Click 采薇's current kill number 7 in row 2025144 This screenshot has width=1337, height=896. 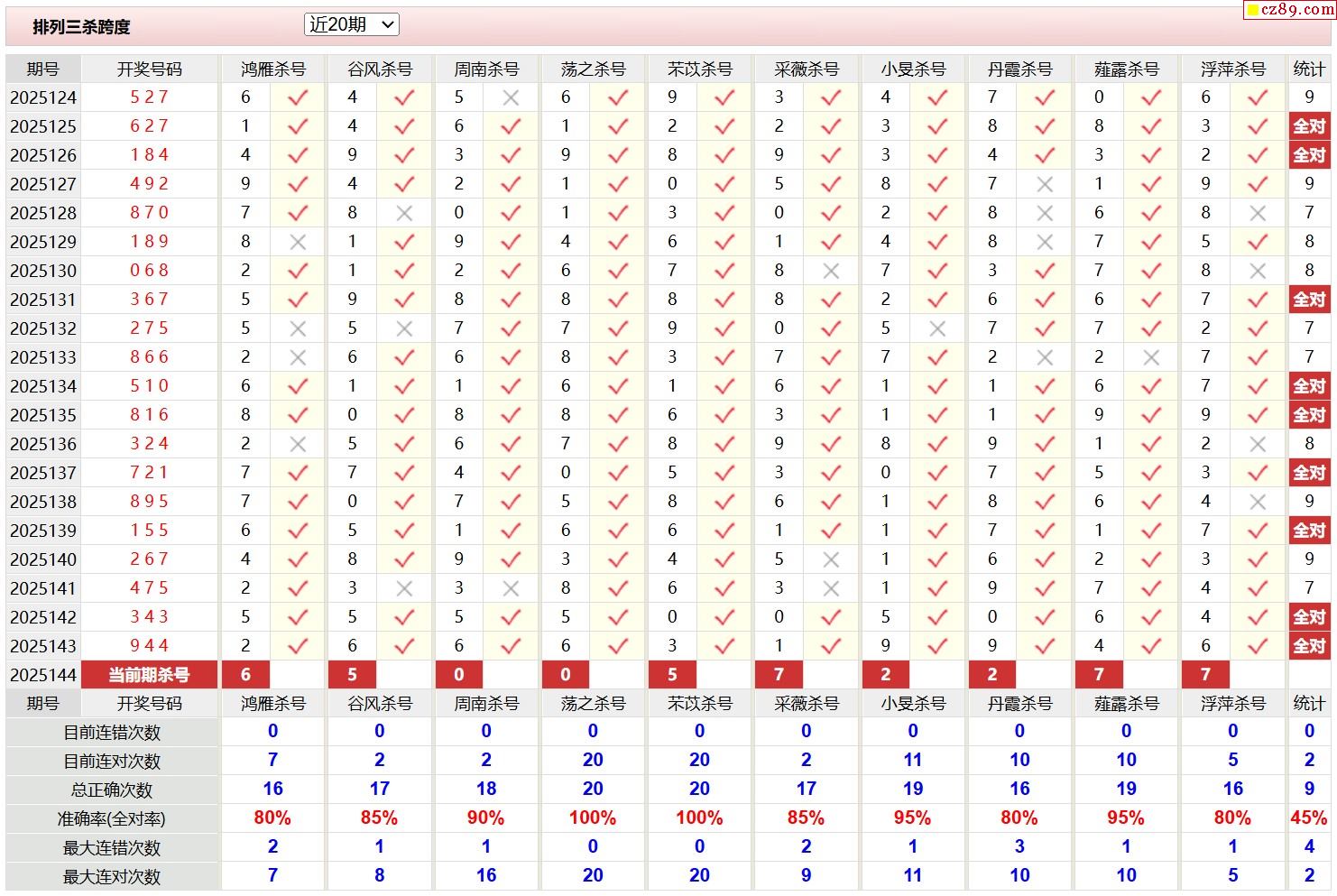[x=779, y=675]
